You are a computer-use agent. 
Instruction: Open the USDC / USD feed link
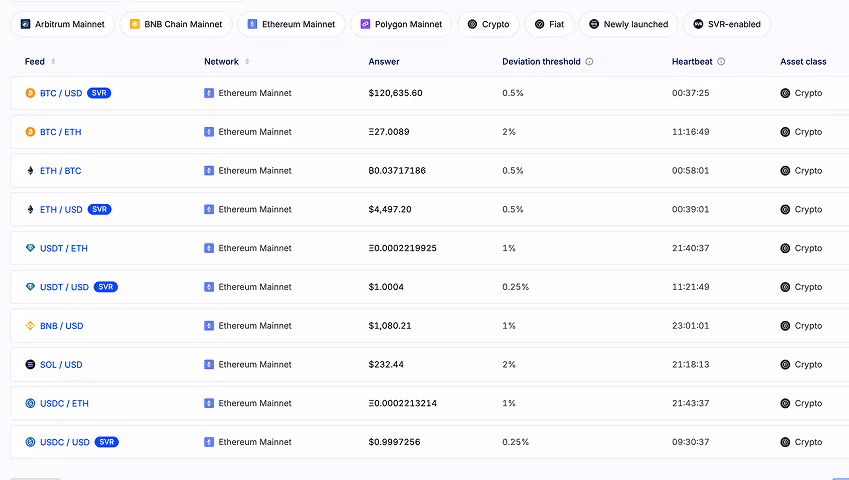point(65,443)
